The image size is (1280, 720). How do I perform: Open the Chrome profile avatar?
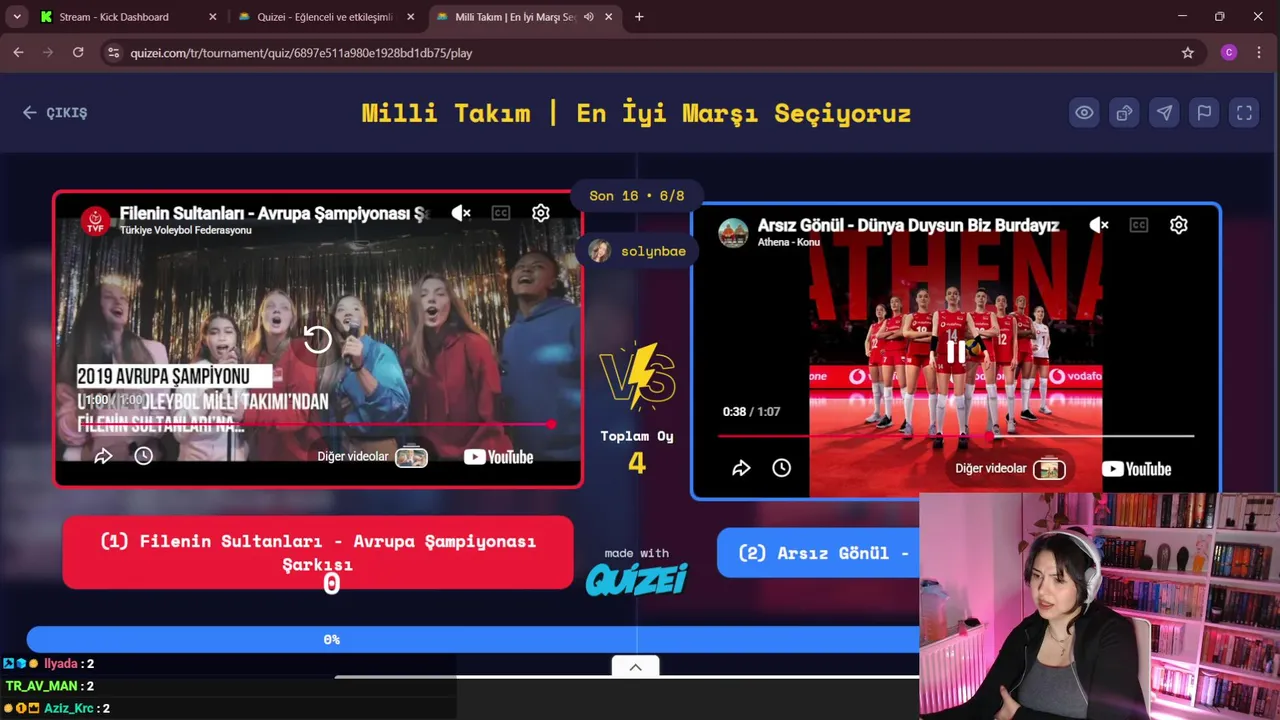[x=1229, y=53]
